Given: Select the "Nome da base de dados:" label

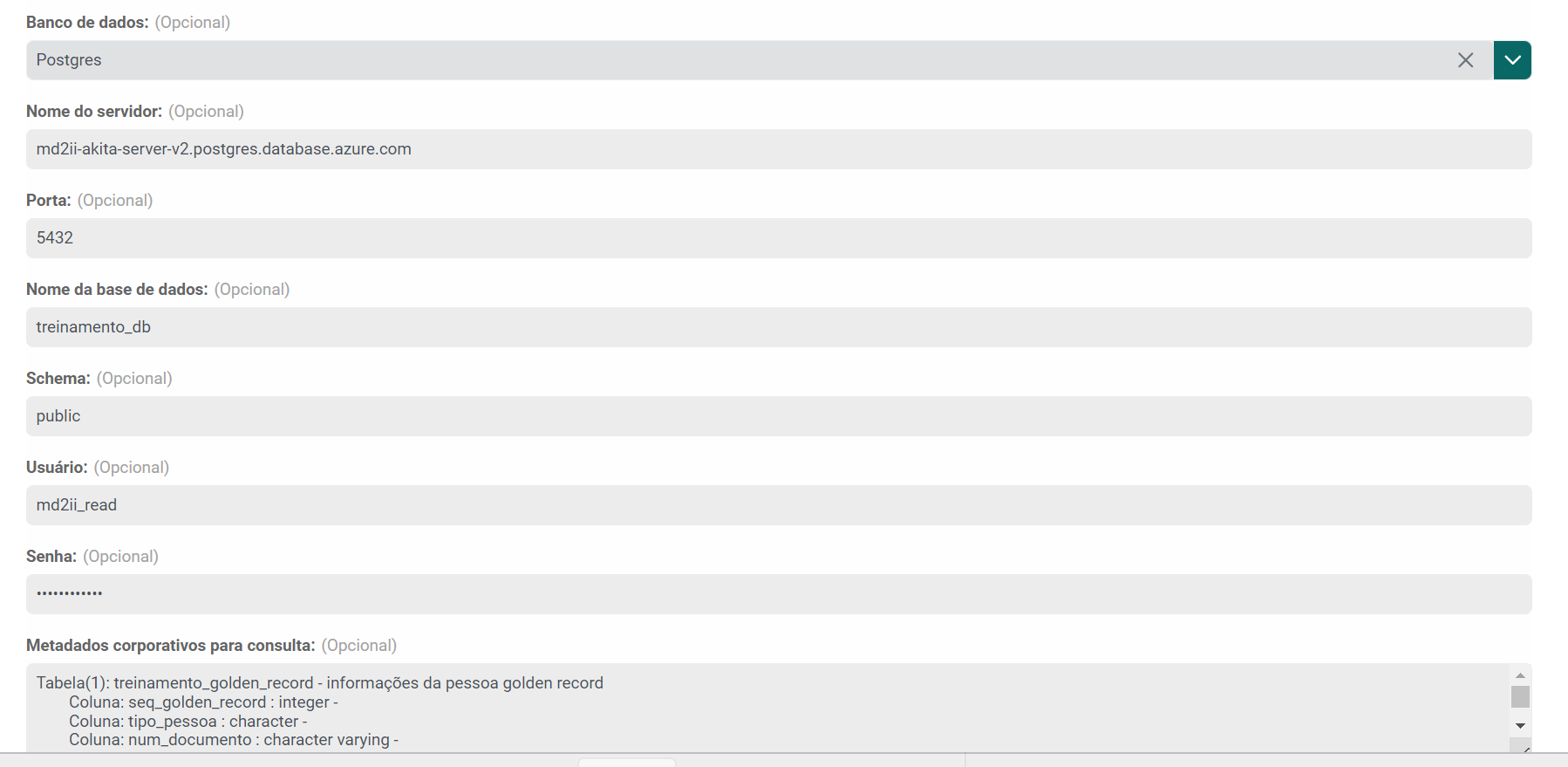Looking at the screenshot, I should coord(117,290).
